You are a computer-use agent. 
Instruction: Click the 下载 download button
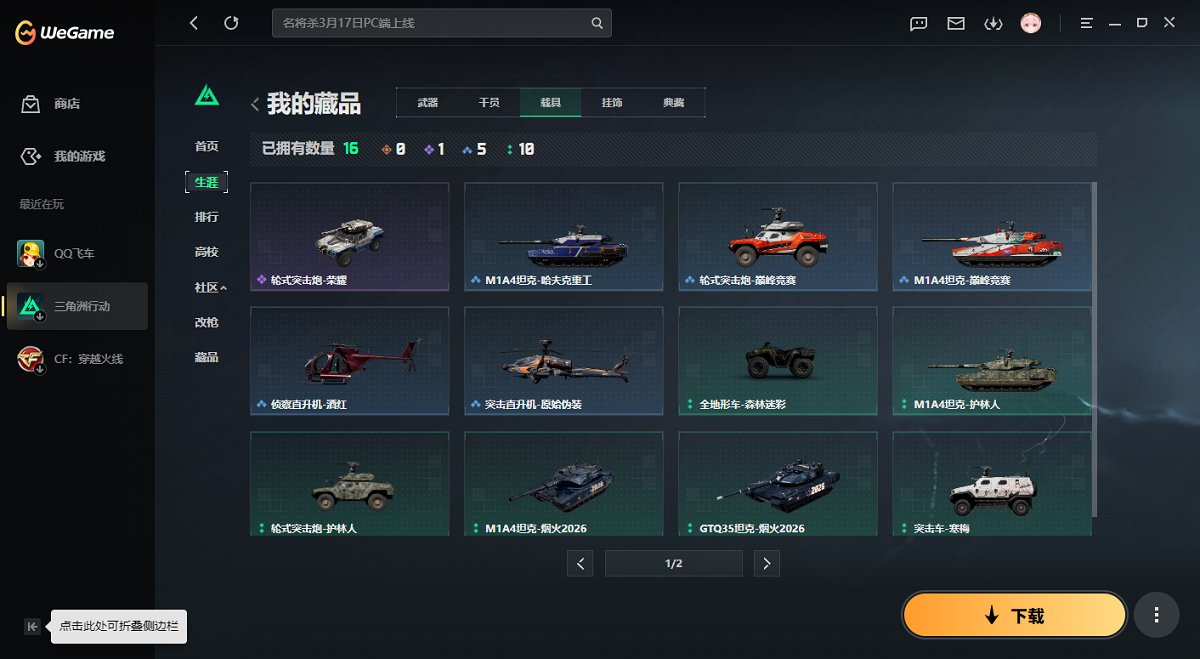[x=1013, y=615]
